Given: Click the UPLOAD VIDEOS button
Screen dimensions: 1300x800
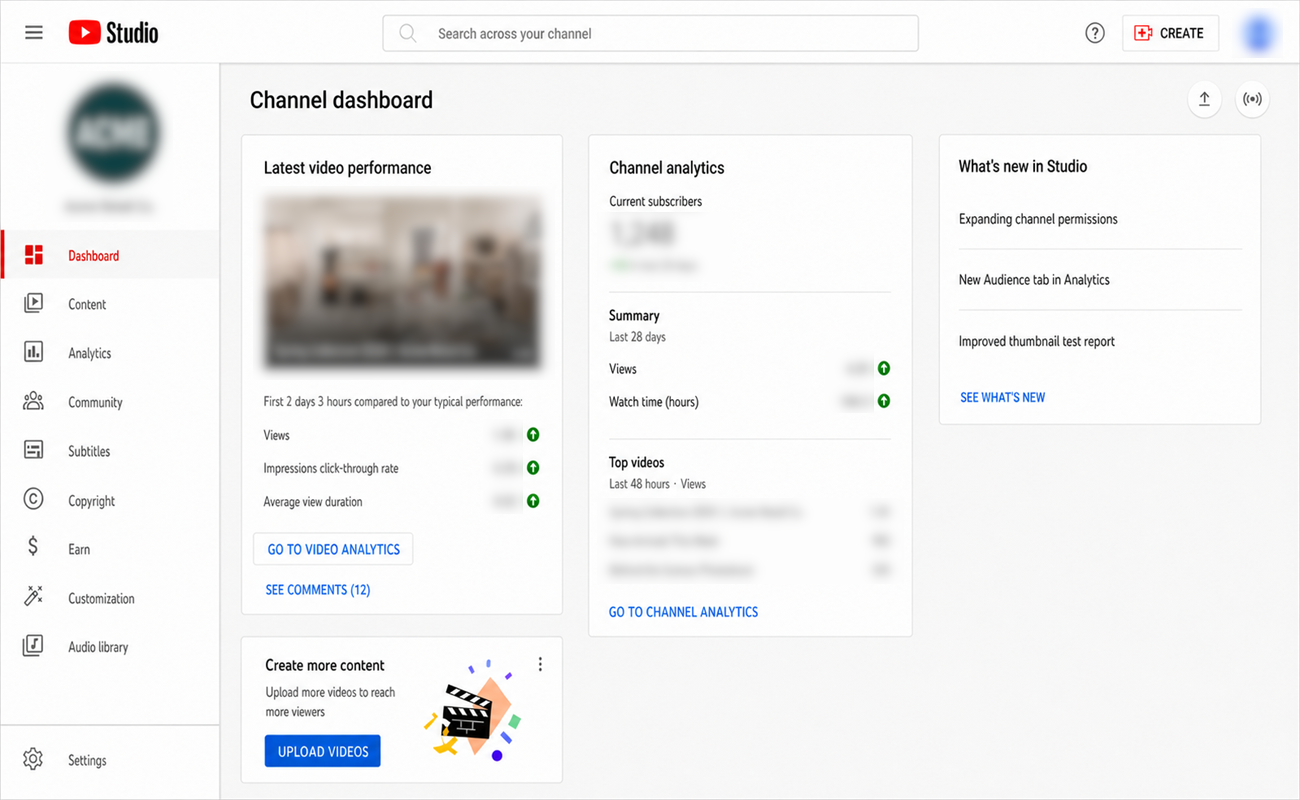Looking at the screenshot, I should tap(323, 751).
